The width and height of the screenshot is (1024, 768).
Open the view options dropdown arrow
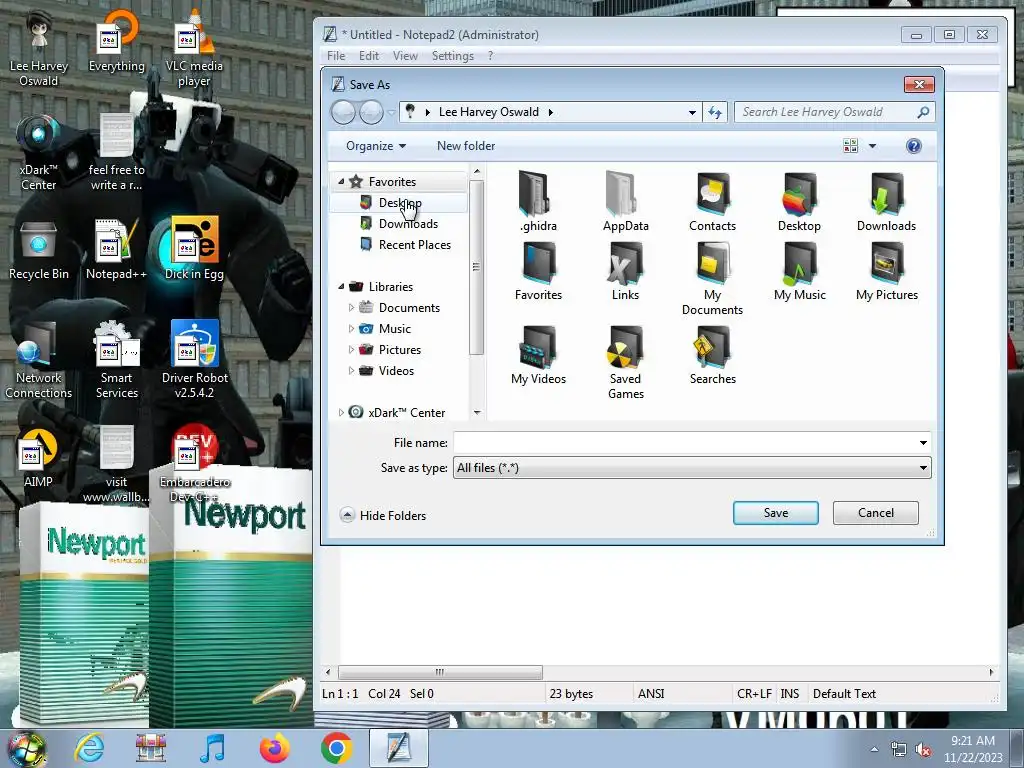tap(872, 146)
